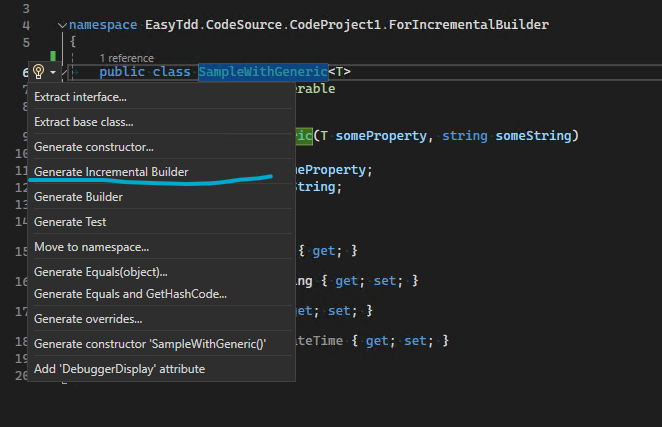Open the dropdown arrow beside the lightbulb
662x427 pixels.
pos(53,72)
